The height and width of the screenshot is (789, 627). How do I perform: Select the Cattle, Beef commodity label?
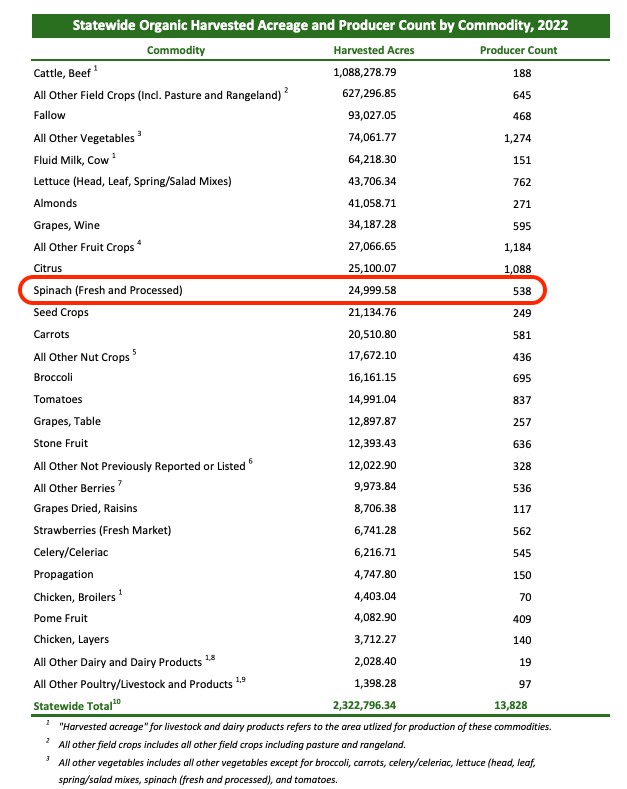[62, 73]
